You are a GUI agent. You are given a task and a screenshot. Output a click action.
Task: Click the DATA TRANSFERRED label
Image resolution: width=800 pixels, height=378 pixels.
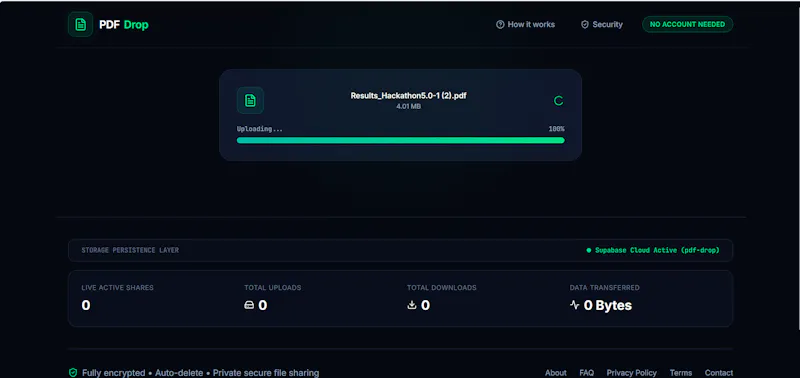[605, 288]
